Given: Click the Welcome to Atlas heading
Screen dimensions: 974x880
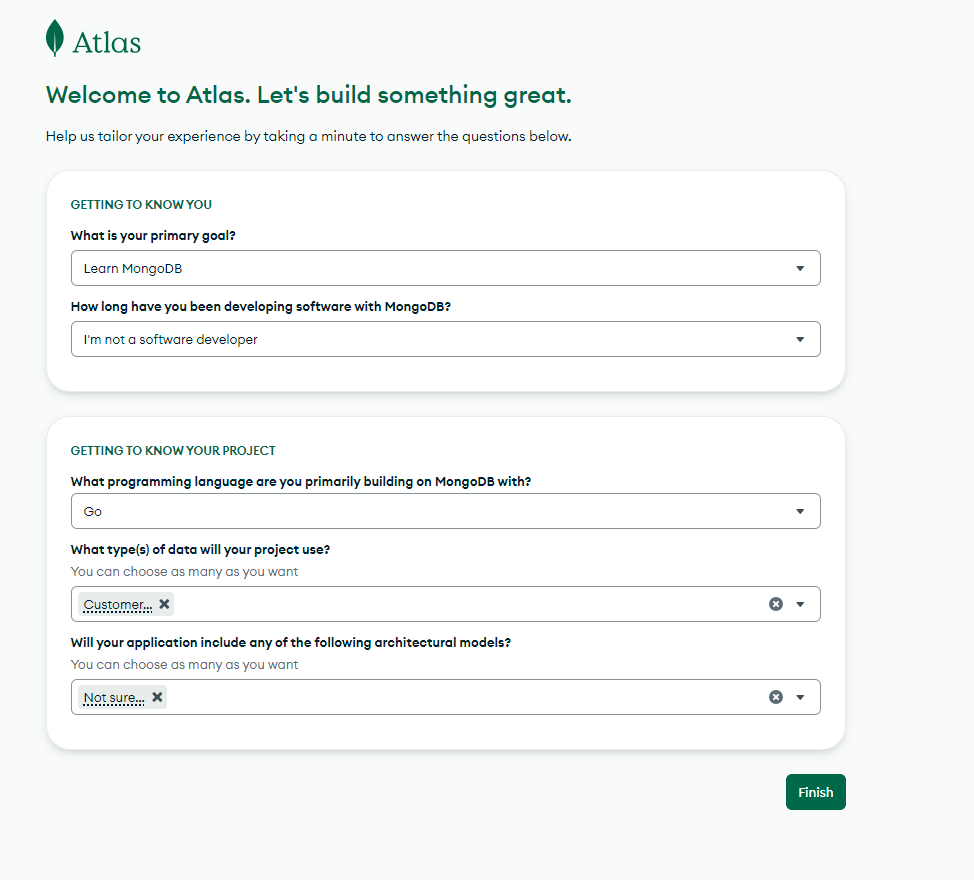Looking at the screenshot, I should [x=309, y=95].
